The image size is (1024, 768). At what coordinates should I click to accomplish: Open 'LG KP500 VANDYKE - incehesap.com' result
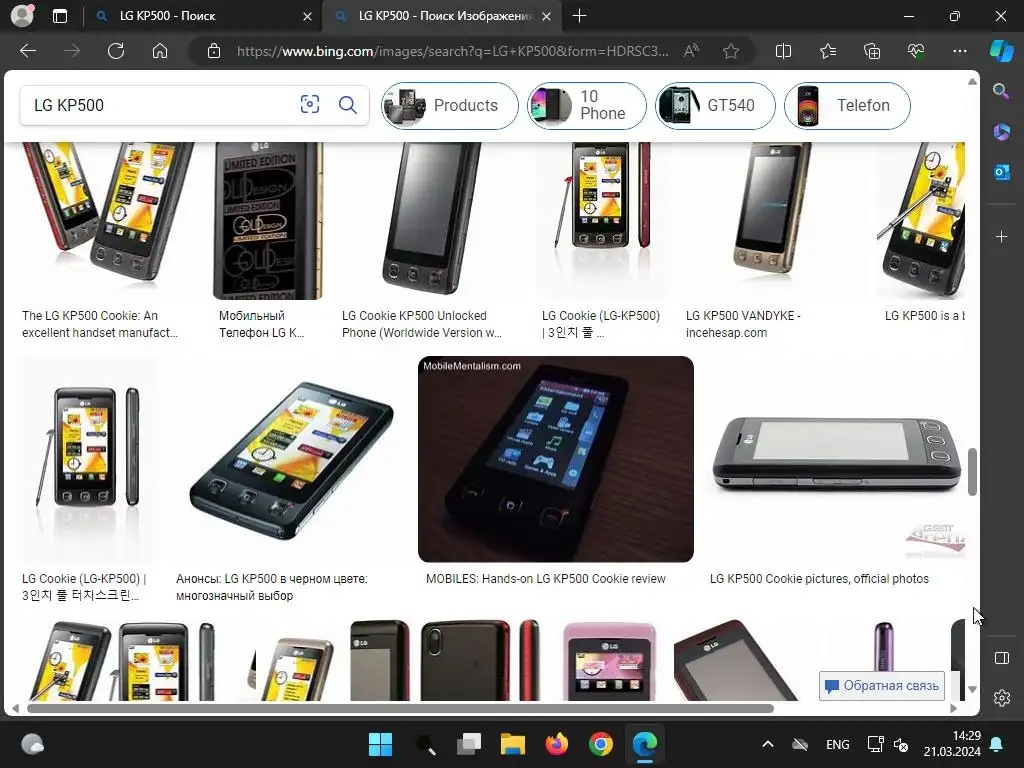click(x=743, y=324)
